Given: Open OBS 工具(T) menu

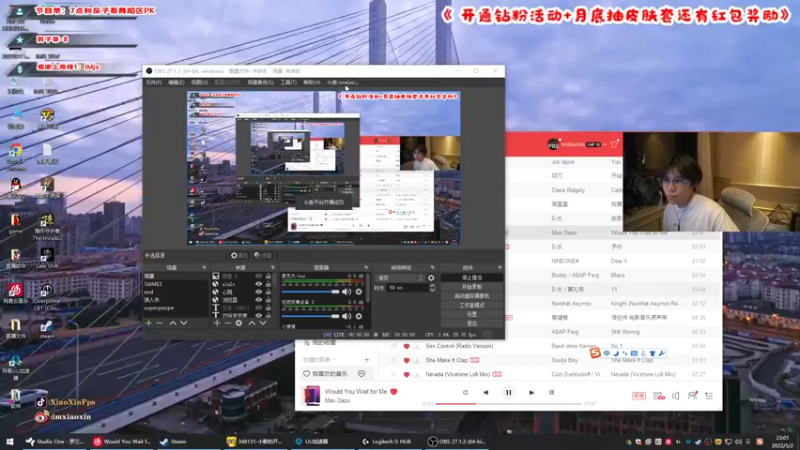Looking at the screenshot, I should click(x=288, y=82).
